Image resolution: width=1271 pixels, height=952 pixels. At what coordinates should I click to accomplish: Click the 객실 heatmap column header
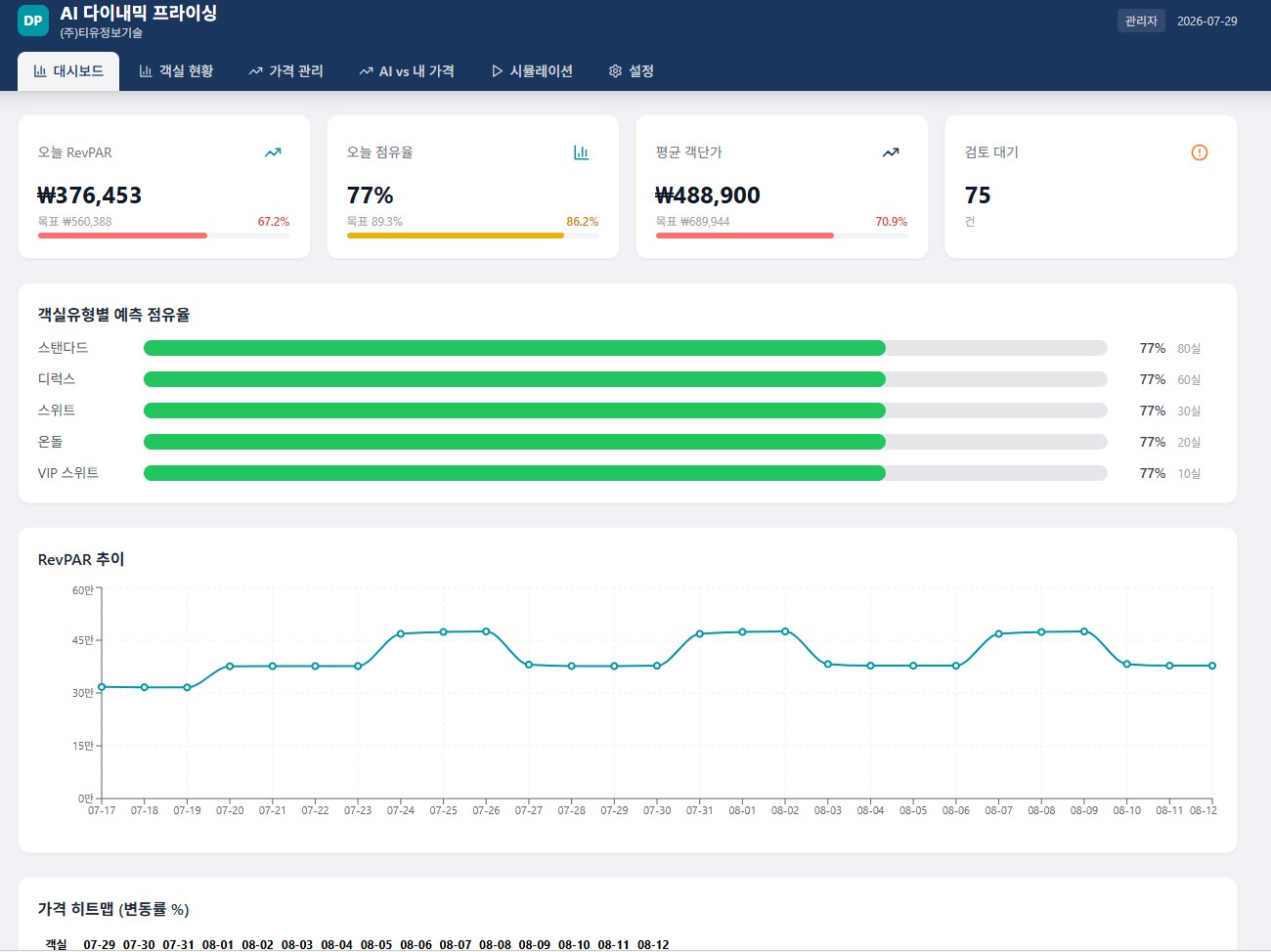click(56, 945)
